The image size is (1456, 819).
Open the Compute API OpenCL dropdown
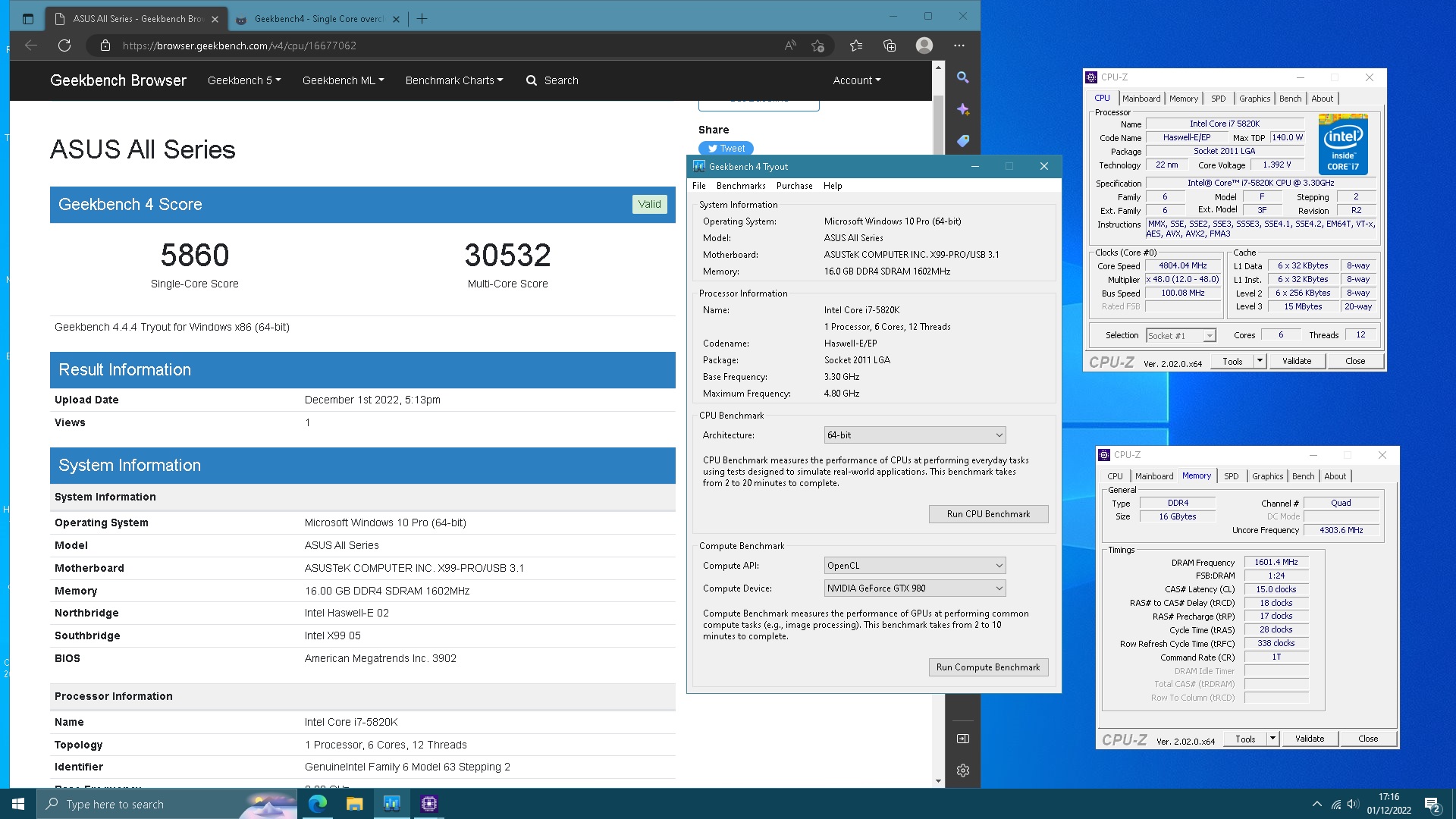[x=915, y=566]
